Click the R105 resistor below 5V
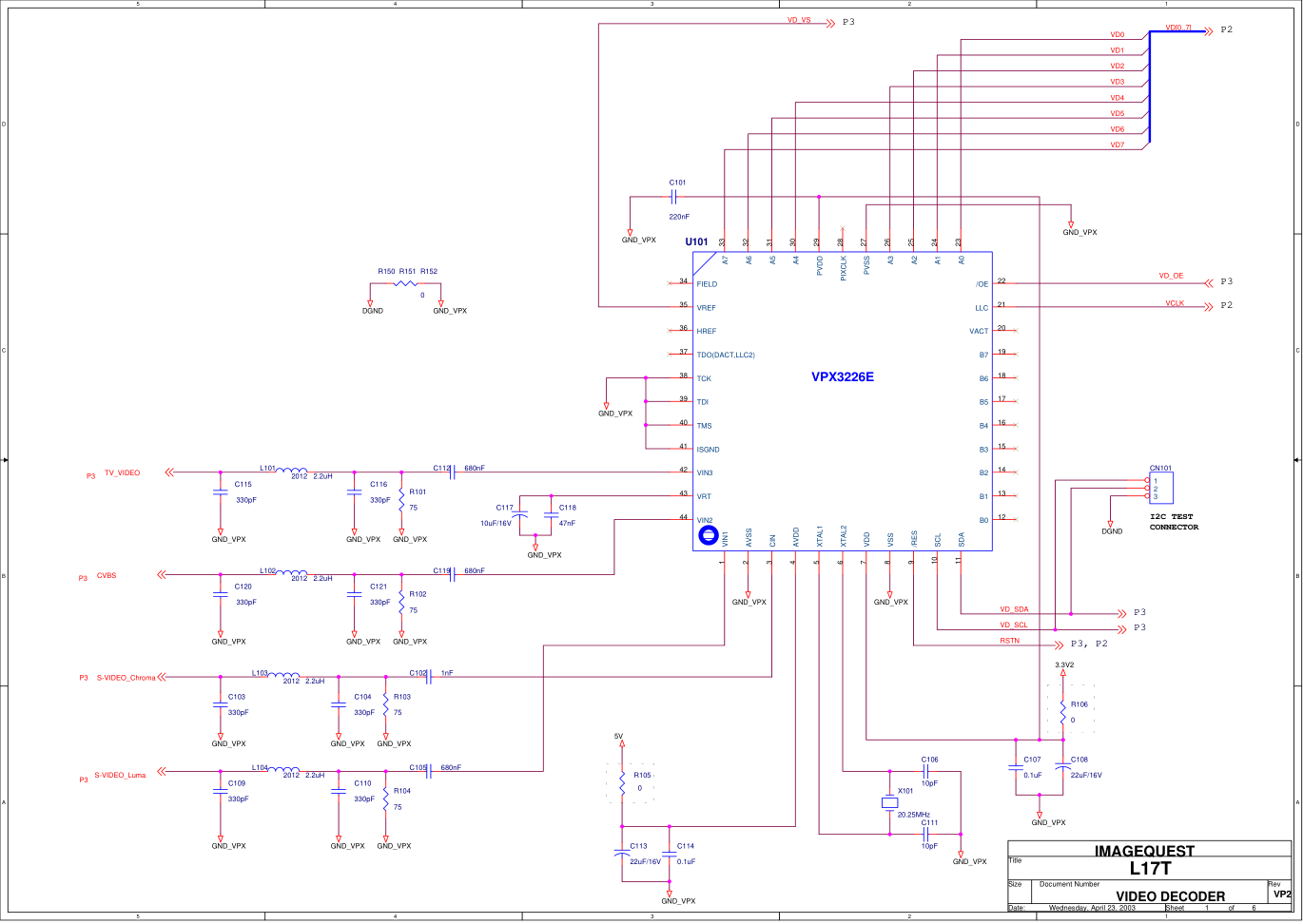The image size is (1303, 924). click(622, 781)
